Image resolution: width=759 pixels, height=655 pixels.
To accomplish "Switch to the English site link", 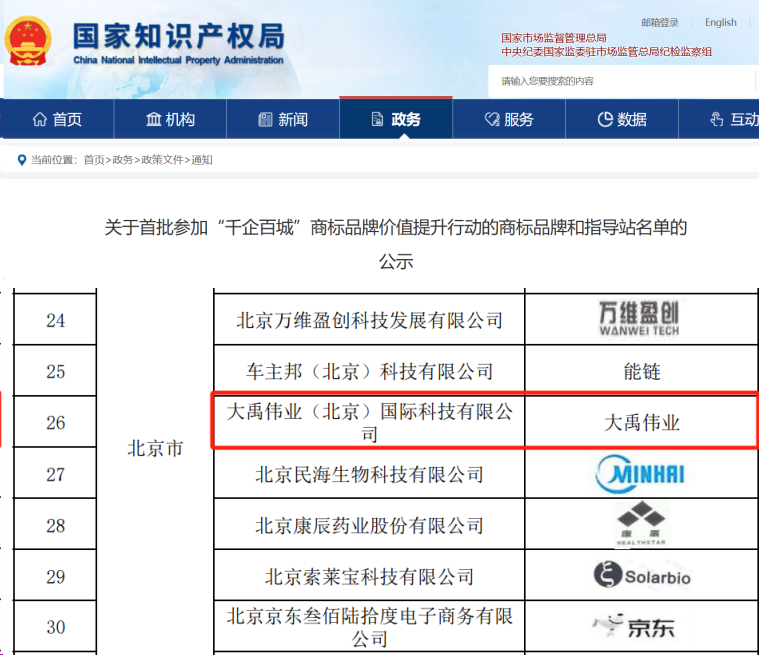I will click(x=721, y=23).
